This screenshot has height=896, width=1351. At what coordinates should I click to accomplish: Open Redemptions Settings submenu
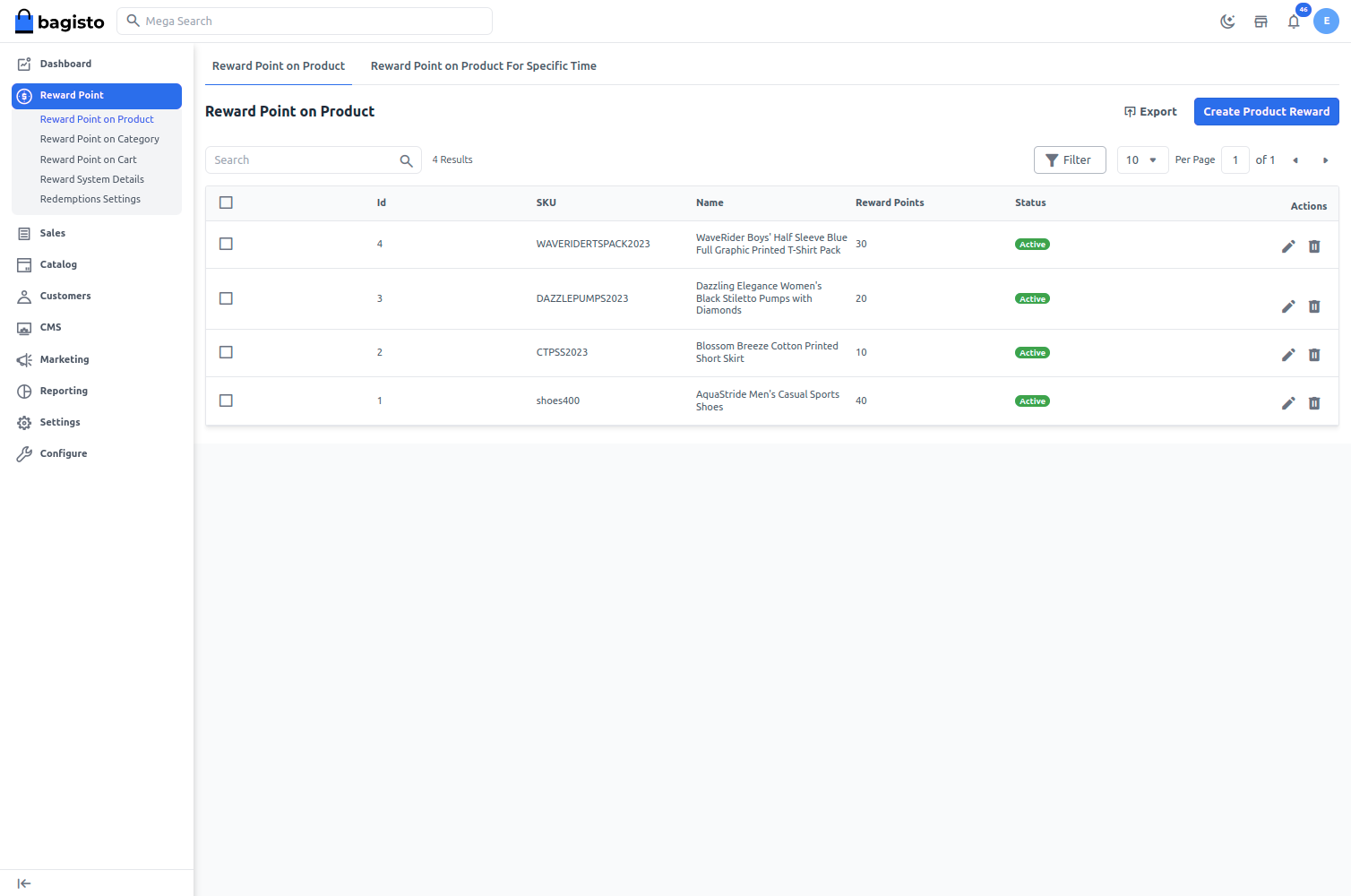click(90, 199)
